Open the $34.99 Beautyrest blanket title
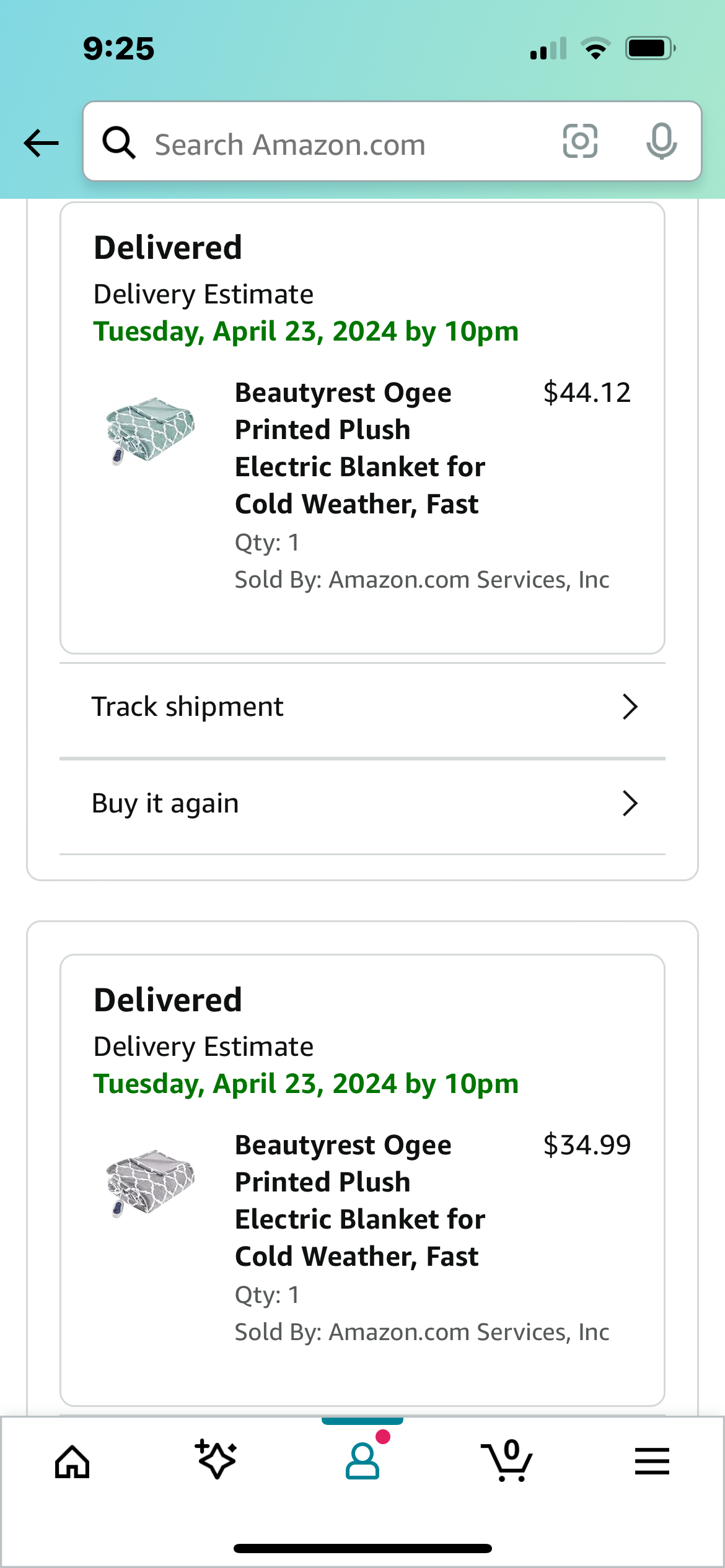The width and height of the screenshot is (725, 1568). (360, 1201)
